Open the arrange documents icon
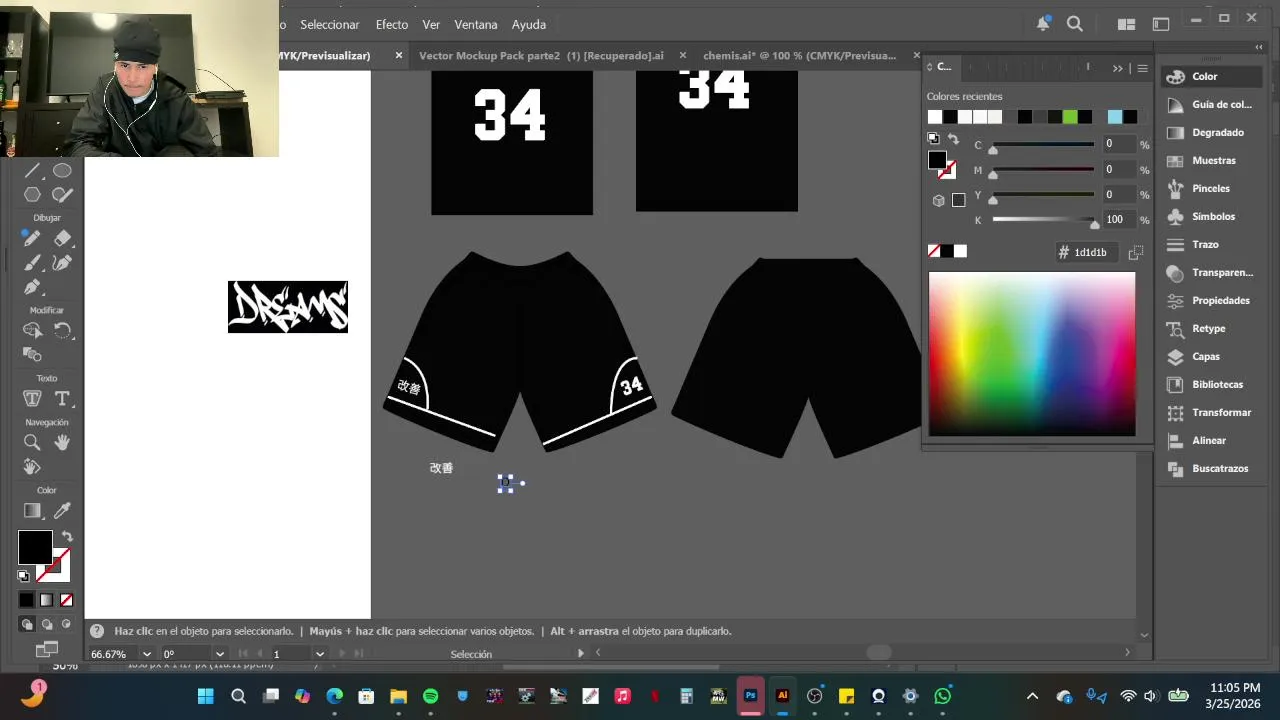The image size is (1280, 720). point(1126,24)
